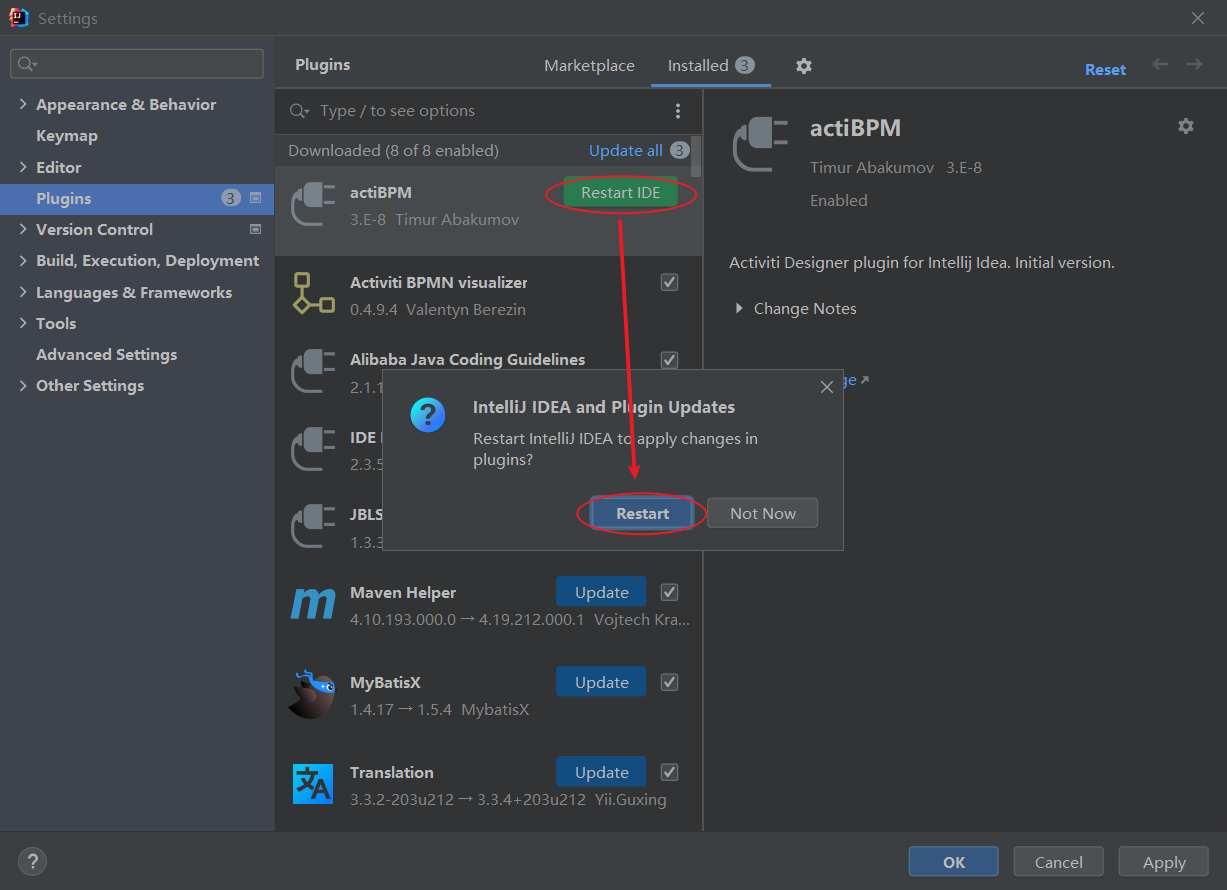The image size is (1227, 890).
Task: Click the large actiBPM plug icon in details
Action: [761, 144]
